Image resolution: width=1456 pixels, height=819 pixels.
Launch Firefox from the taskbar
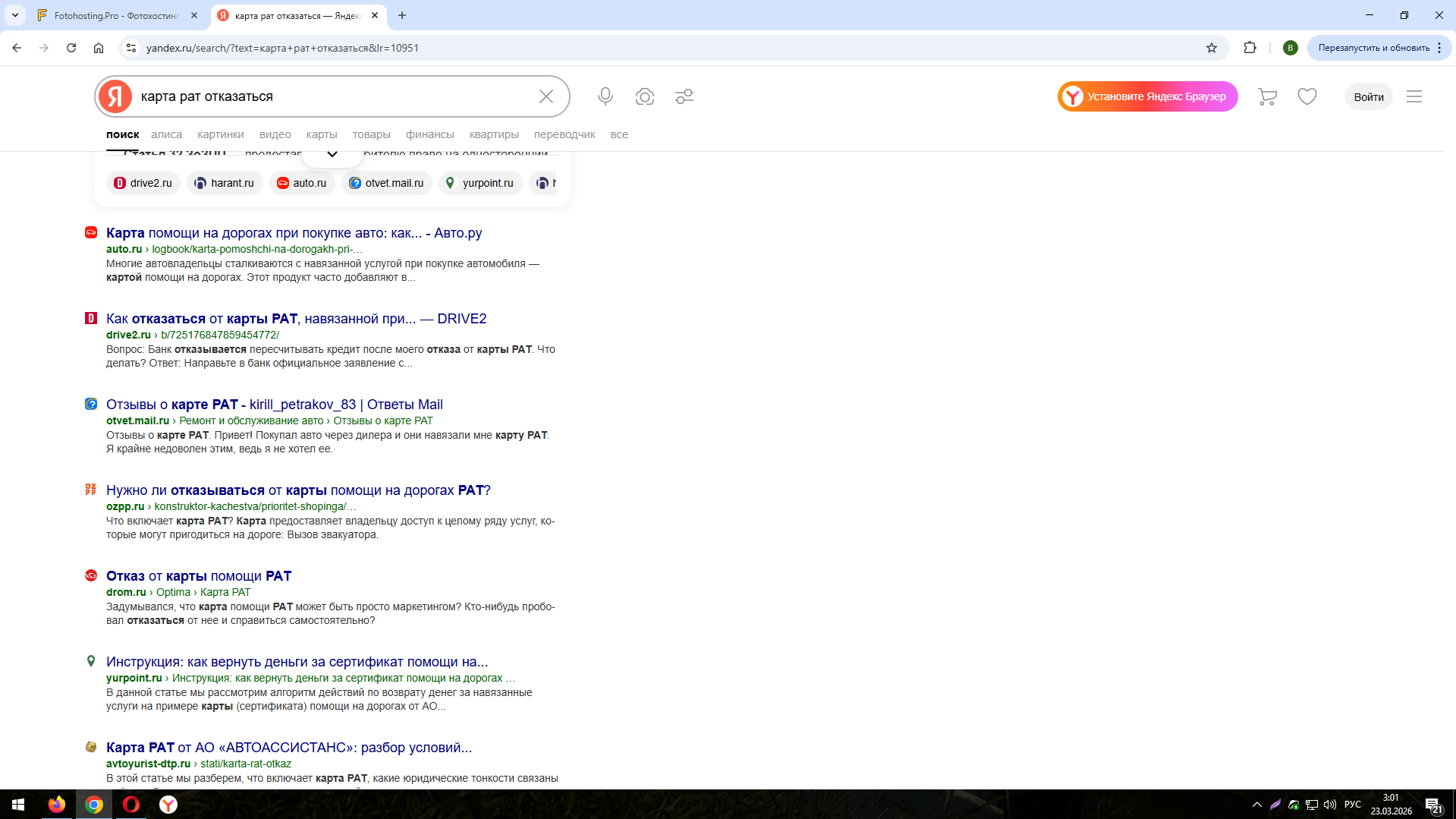click(x=57, y=805)
